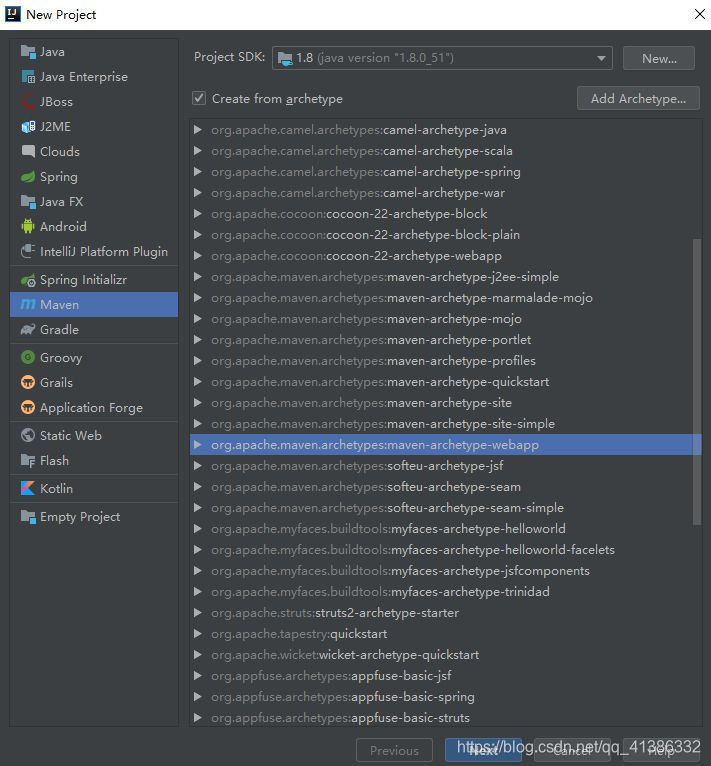Select softeu-archetype-seam-simple row
This screenshot has height=766, width=711.
[445, 508]
